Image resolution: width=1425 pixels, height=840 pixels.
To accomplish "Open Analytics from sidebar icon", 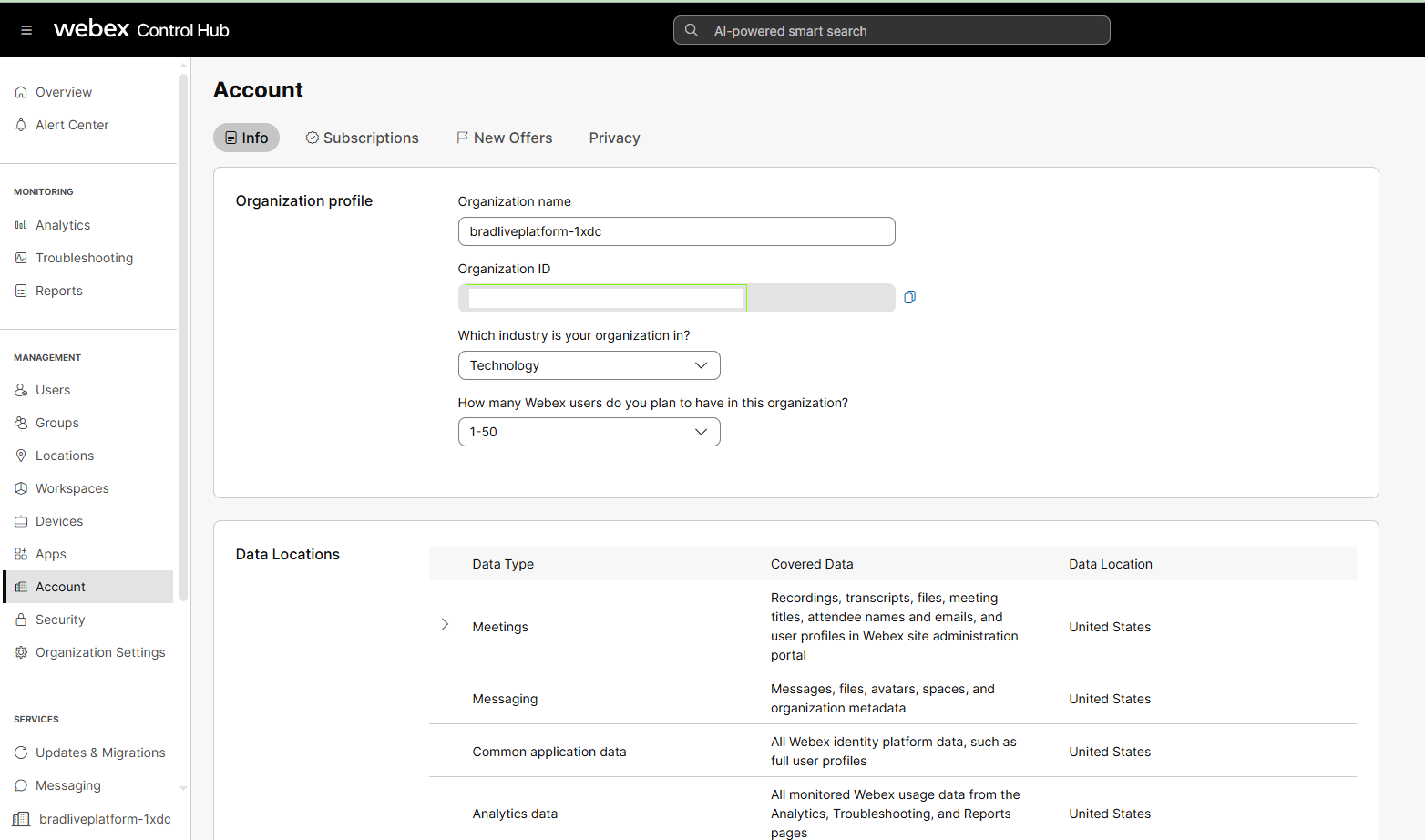I will pos(21,225).
